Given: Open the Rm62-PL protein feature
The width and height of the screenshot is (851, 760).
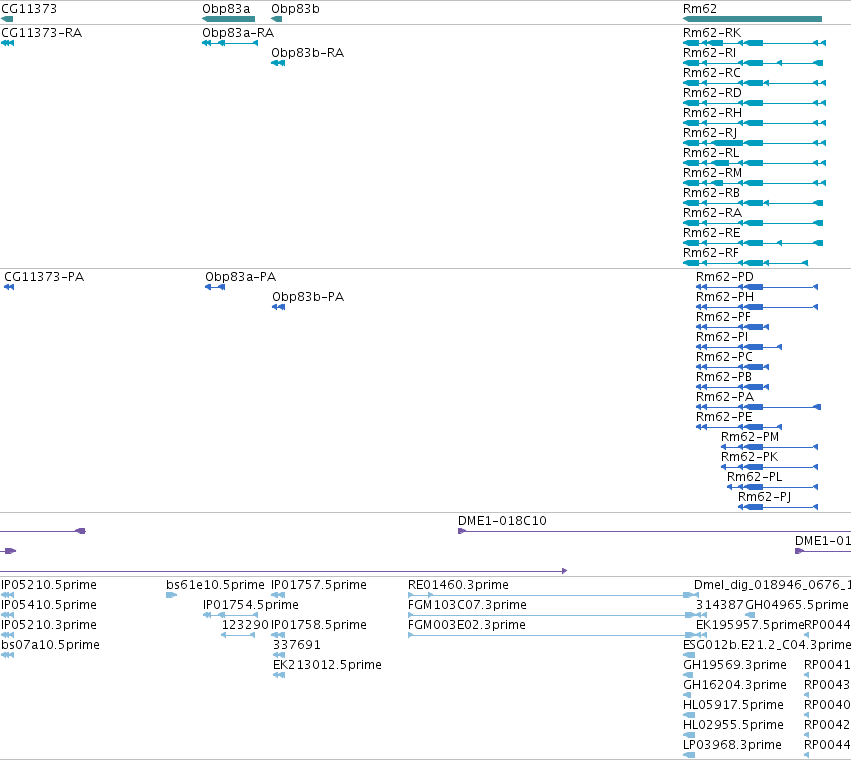Looking at the screenshot, I should (x=754, y=477).
